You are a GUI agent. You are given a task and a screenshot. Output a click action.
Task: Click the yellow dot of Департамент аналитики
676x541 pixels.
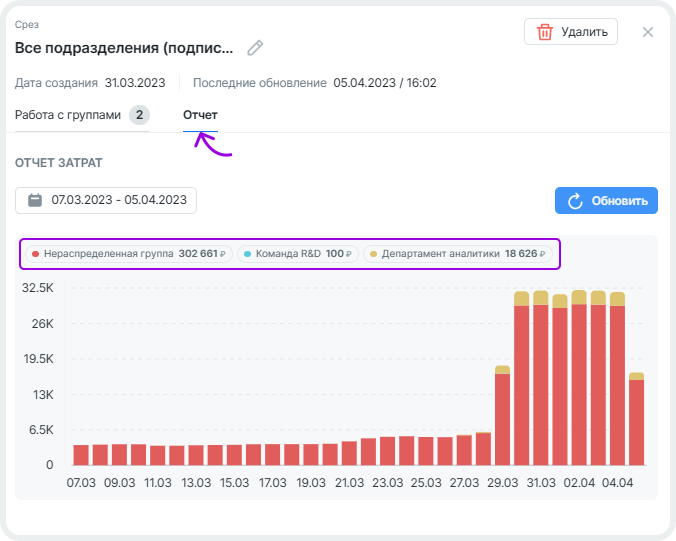pos(374,254)
